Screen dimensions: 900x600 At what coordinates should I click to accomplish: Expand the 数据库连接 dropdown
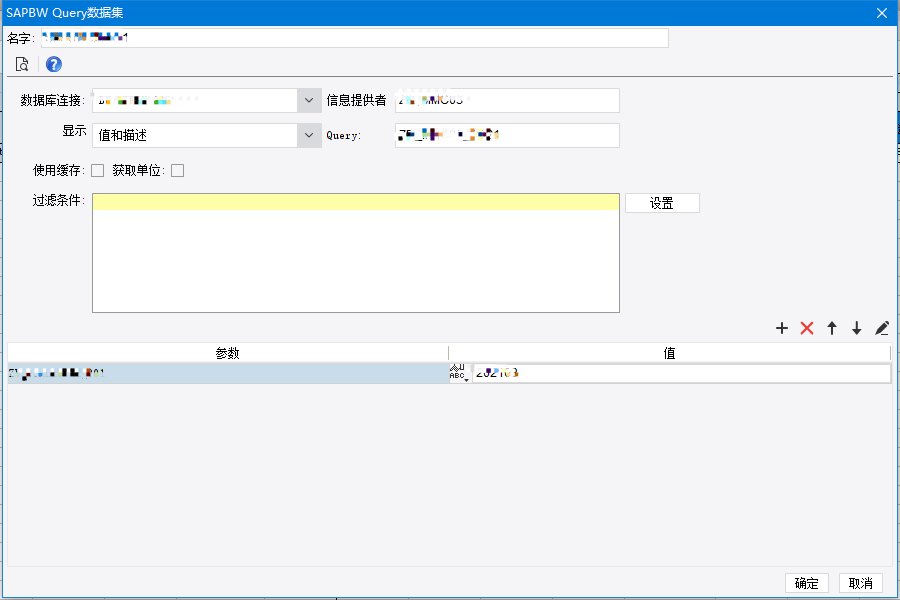tap(309, 100)
